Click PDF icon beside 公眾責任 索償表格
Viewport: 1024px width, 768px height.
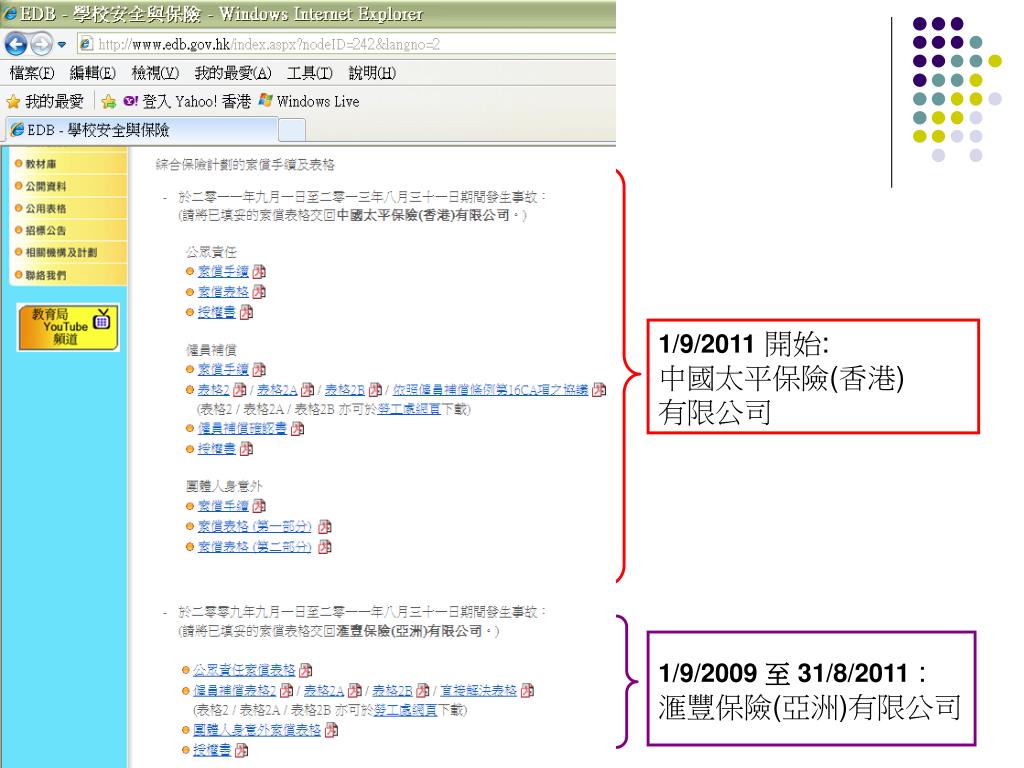[x=259, y=292]
